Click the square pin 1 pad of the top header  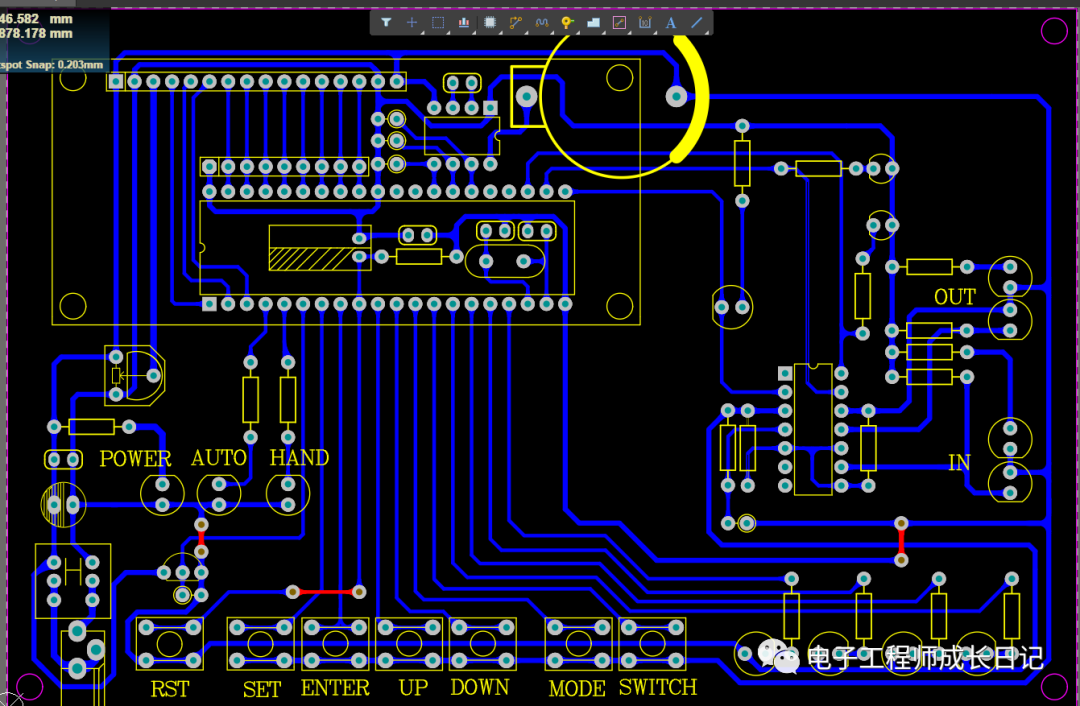(x=116, y=82)
